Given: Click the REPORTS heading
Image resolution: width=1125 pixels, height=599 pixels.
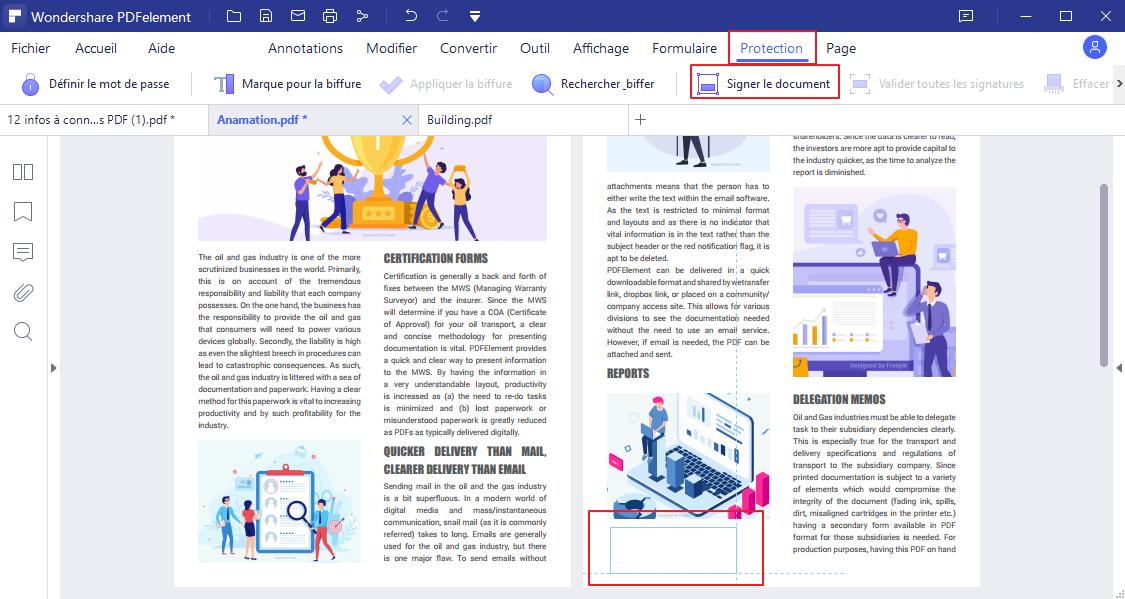Looking at the screenshot, I should pyautogui.click(x=628, y=373).
